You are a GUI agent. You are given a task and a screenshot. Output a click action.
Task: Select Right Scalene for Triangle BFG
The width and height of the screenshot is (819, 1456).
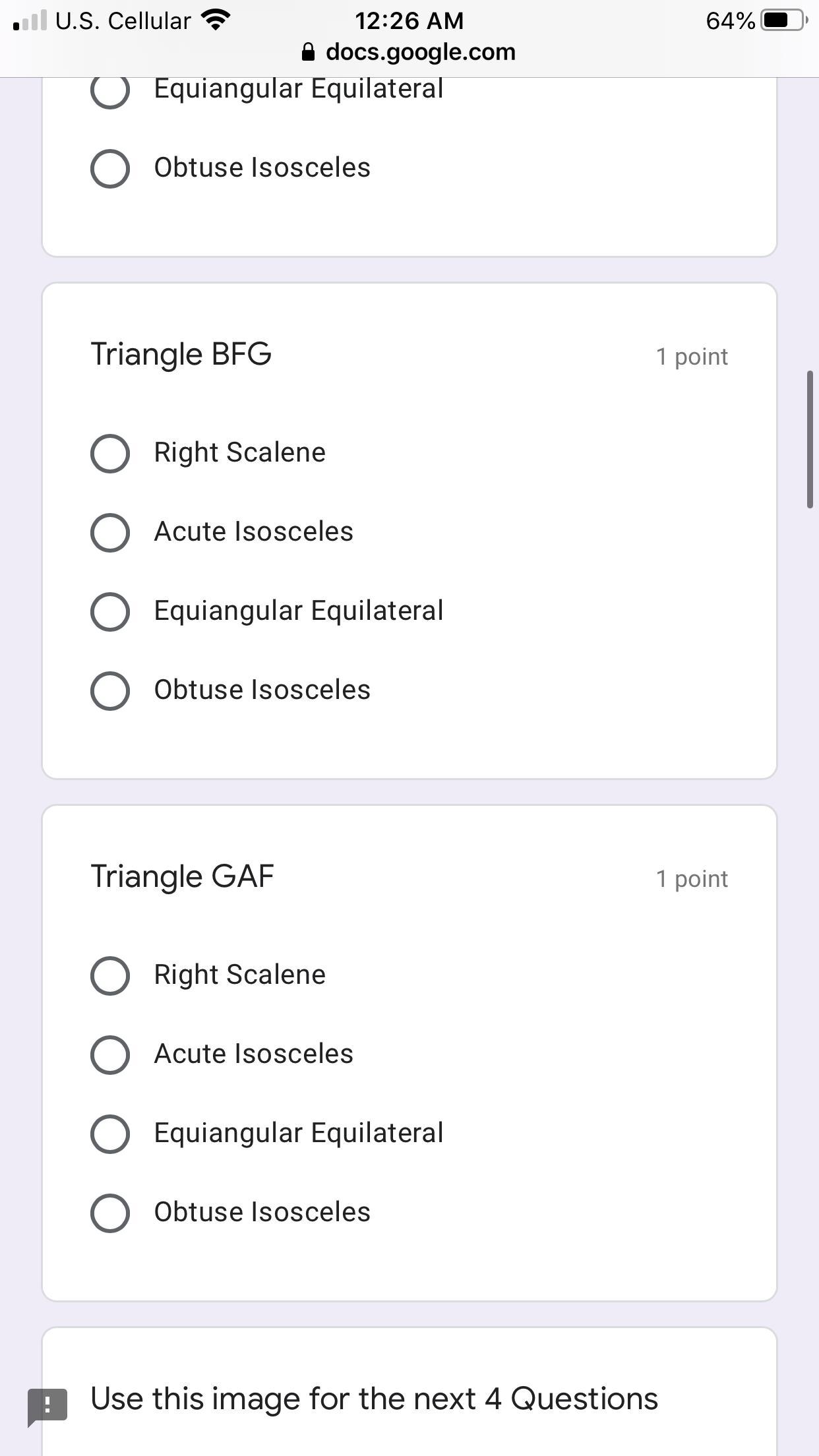(110, 454)
